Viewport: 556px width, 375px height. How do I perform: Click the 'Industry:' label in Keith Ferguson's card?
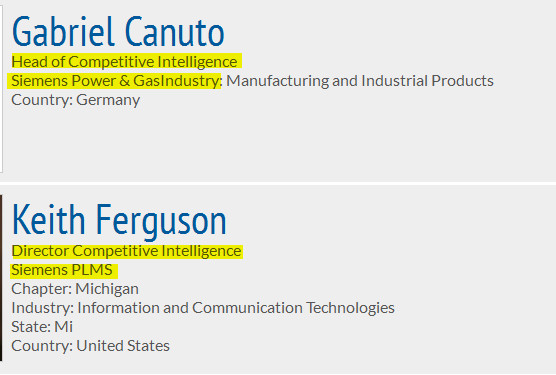43,308
